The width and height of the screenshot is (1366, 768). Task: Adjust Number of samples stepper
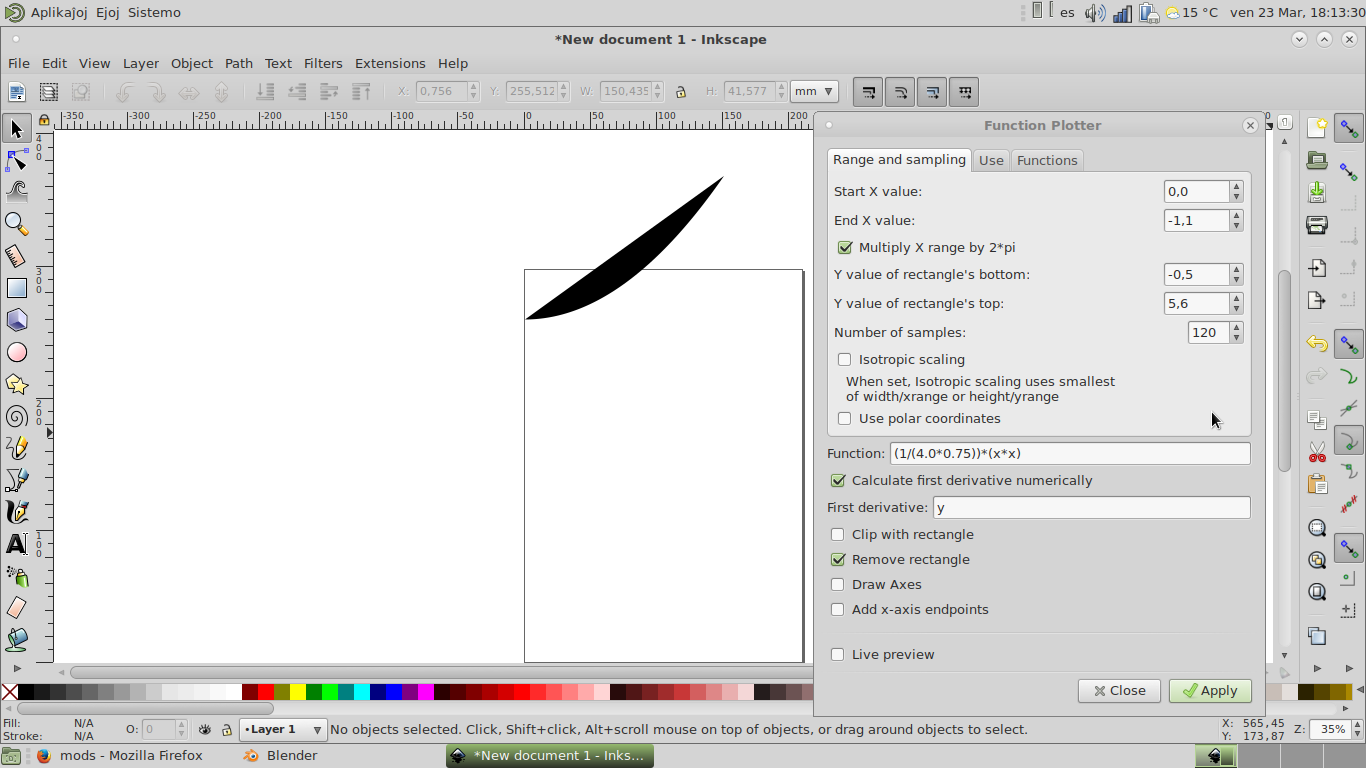tap(1237, 332)
